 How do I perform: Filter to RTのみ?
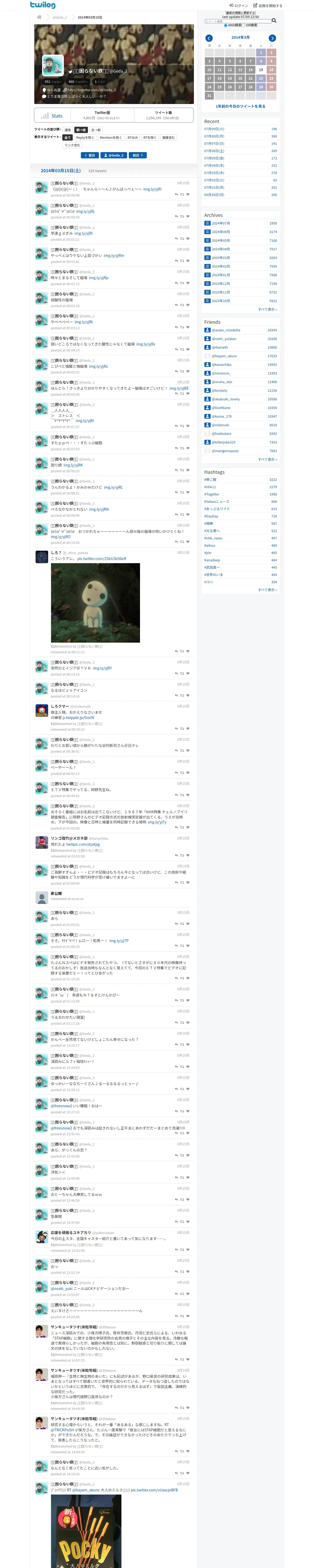coord(132,137)
